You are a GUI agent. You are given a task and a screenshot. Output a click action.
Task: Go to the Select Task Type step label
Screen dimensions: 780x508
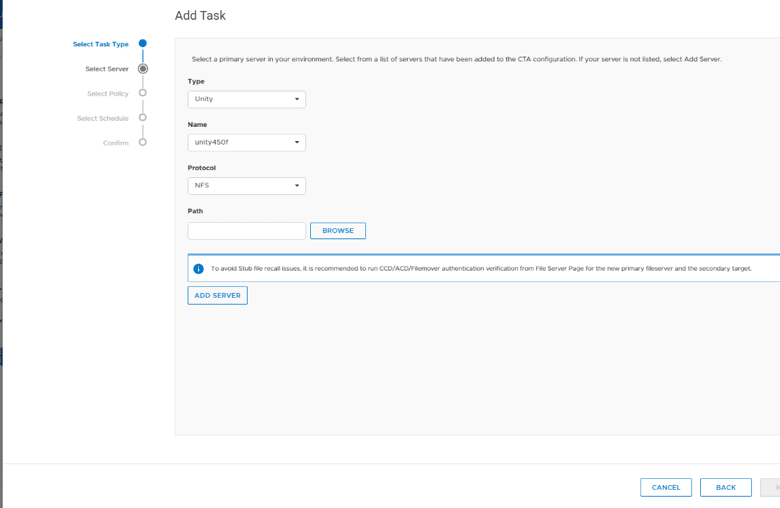coord(100,44)
